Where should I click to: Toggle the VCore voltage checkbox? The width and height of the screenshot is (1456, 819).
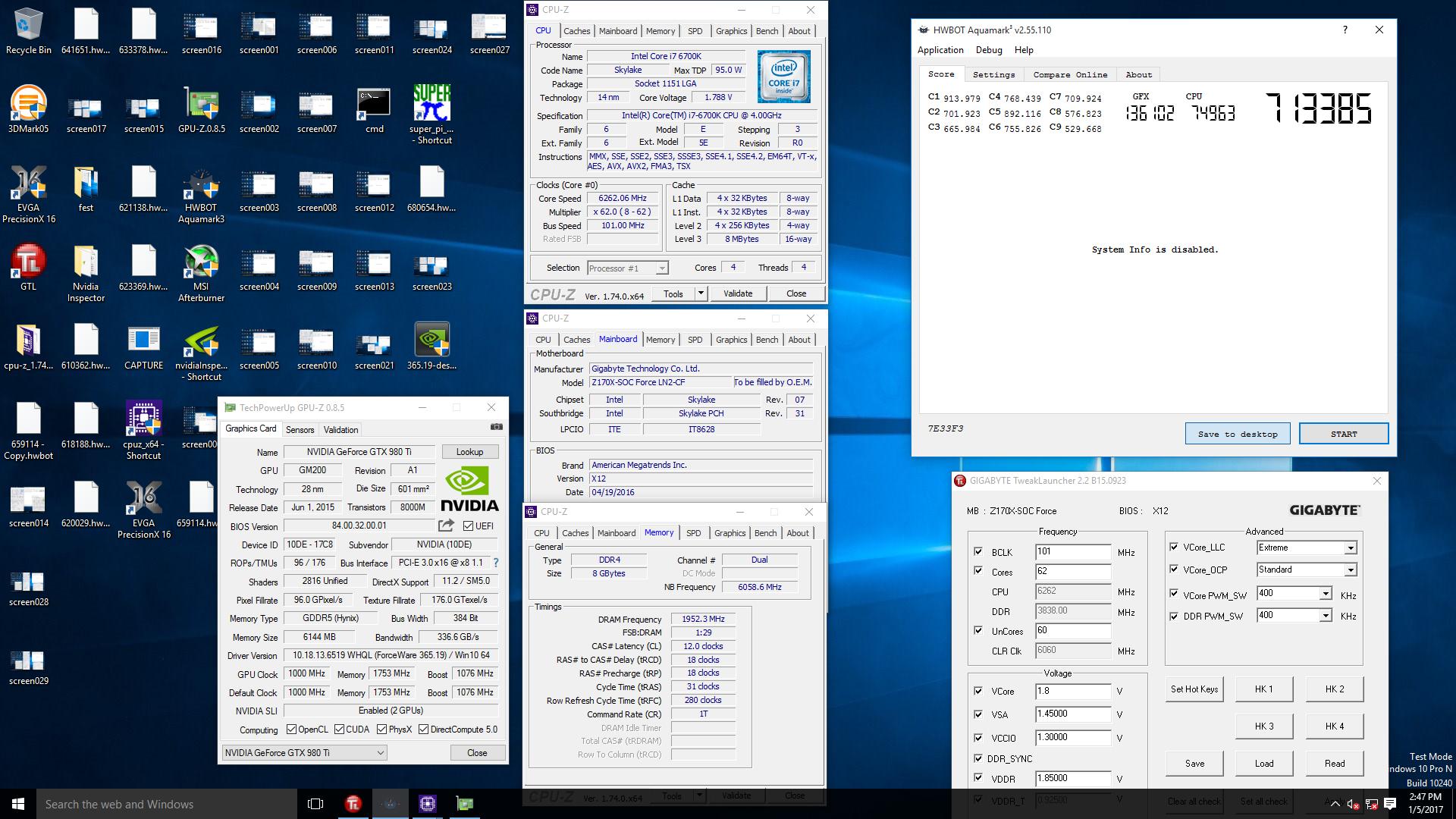click(x=978, y=691)
